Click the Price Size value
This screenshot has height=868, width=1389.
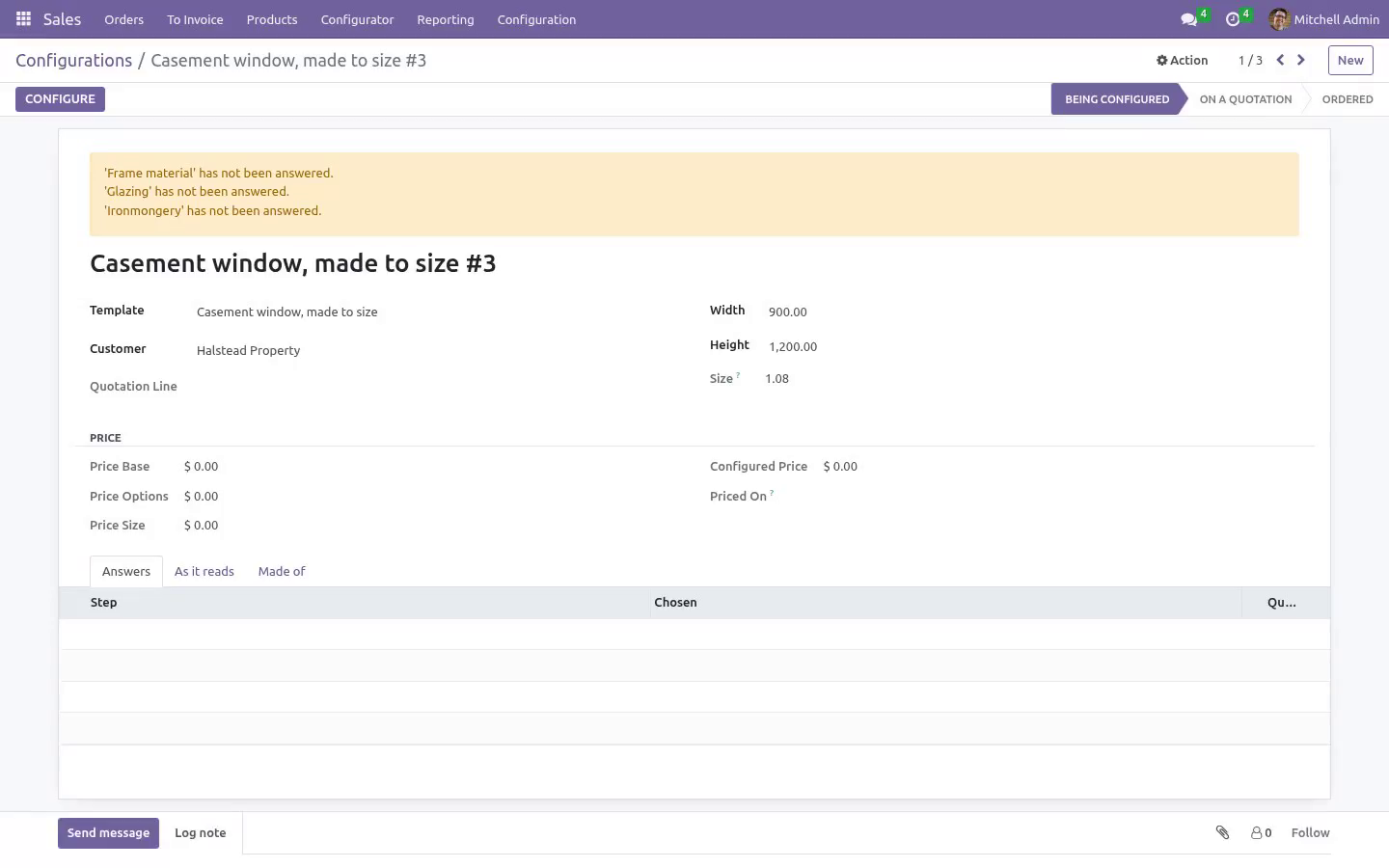click(201, 525)
